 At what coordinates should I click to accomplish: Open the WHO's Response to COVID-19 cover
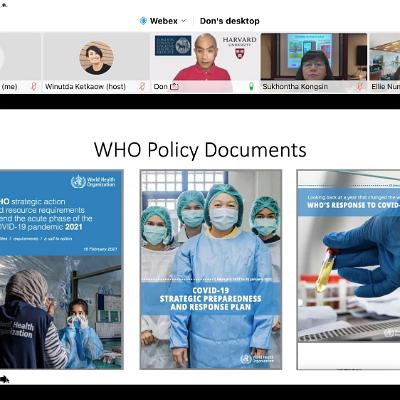point(348,269)
